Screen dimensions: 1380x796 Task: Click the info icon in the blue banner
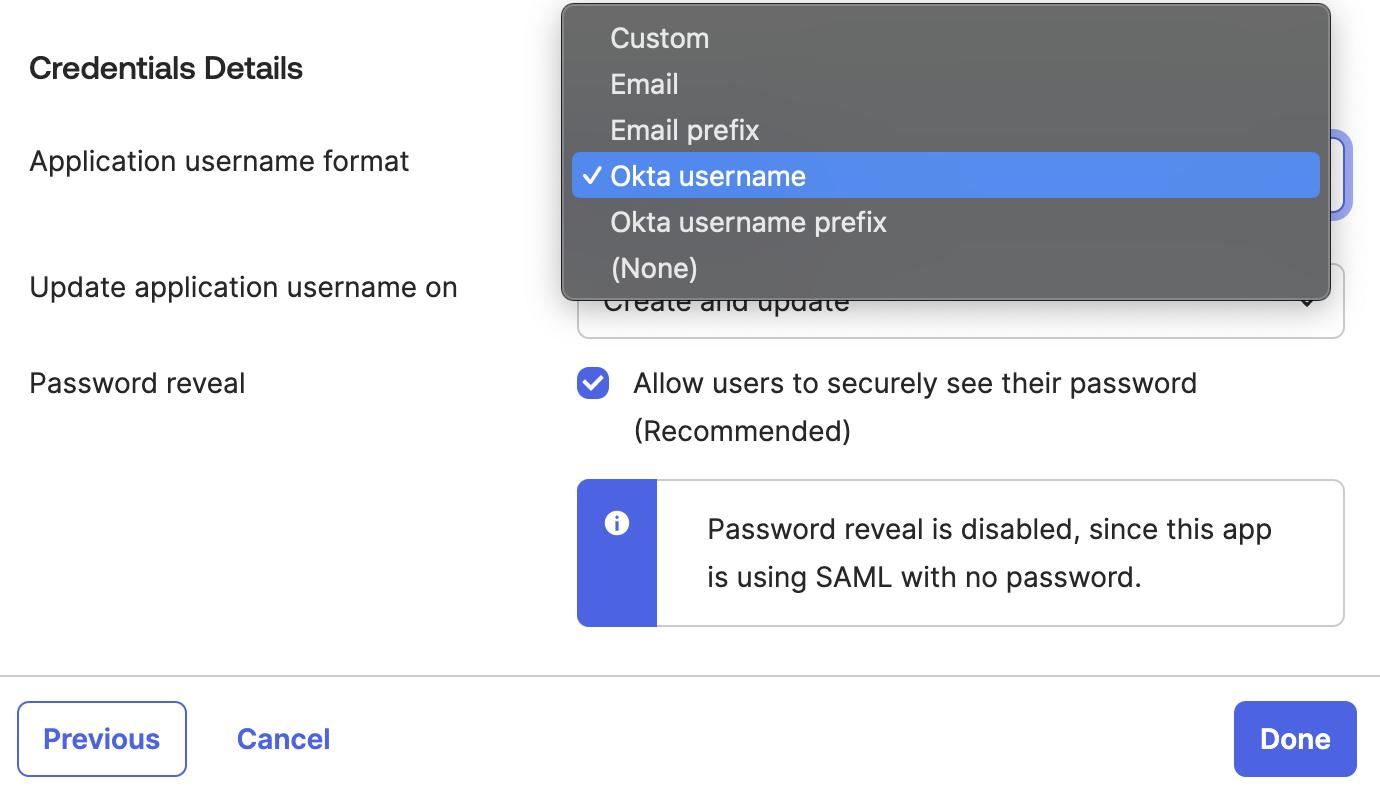617,523
